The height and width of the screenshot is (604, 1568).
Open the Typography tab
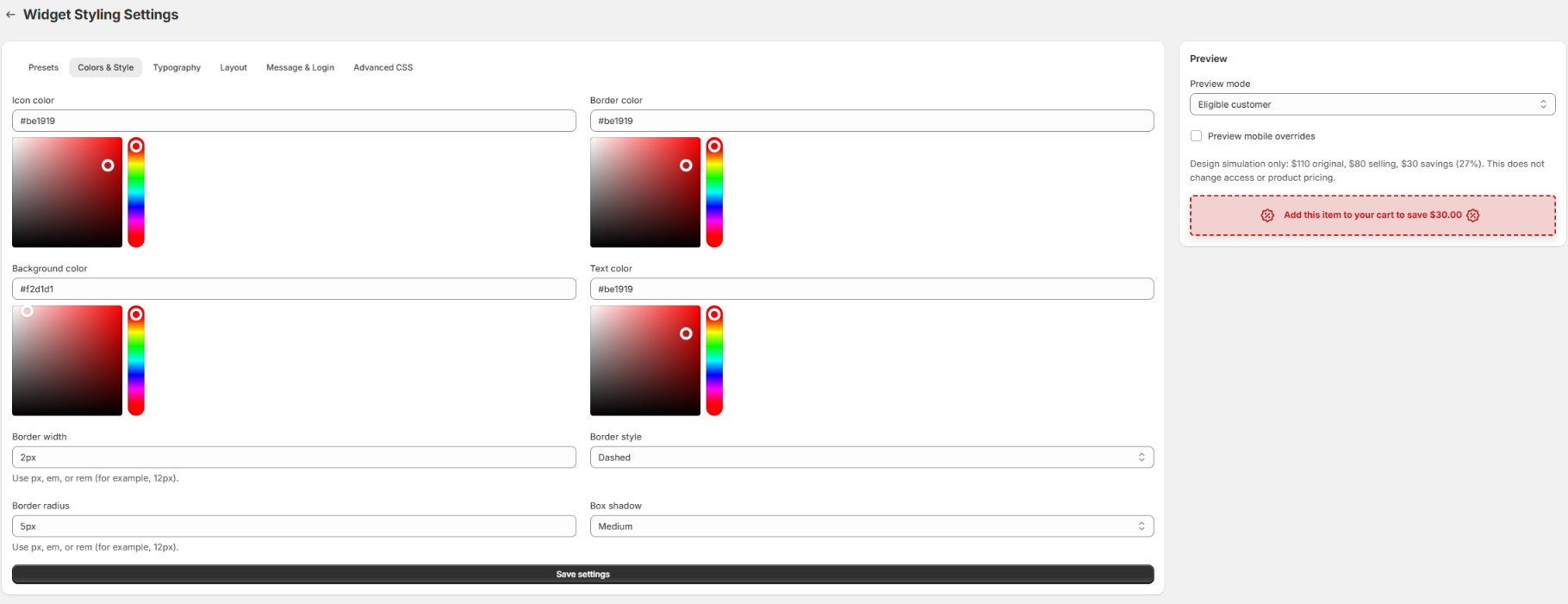(x=177, y=67)
